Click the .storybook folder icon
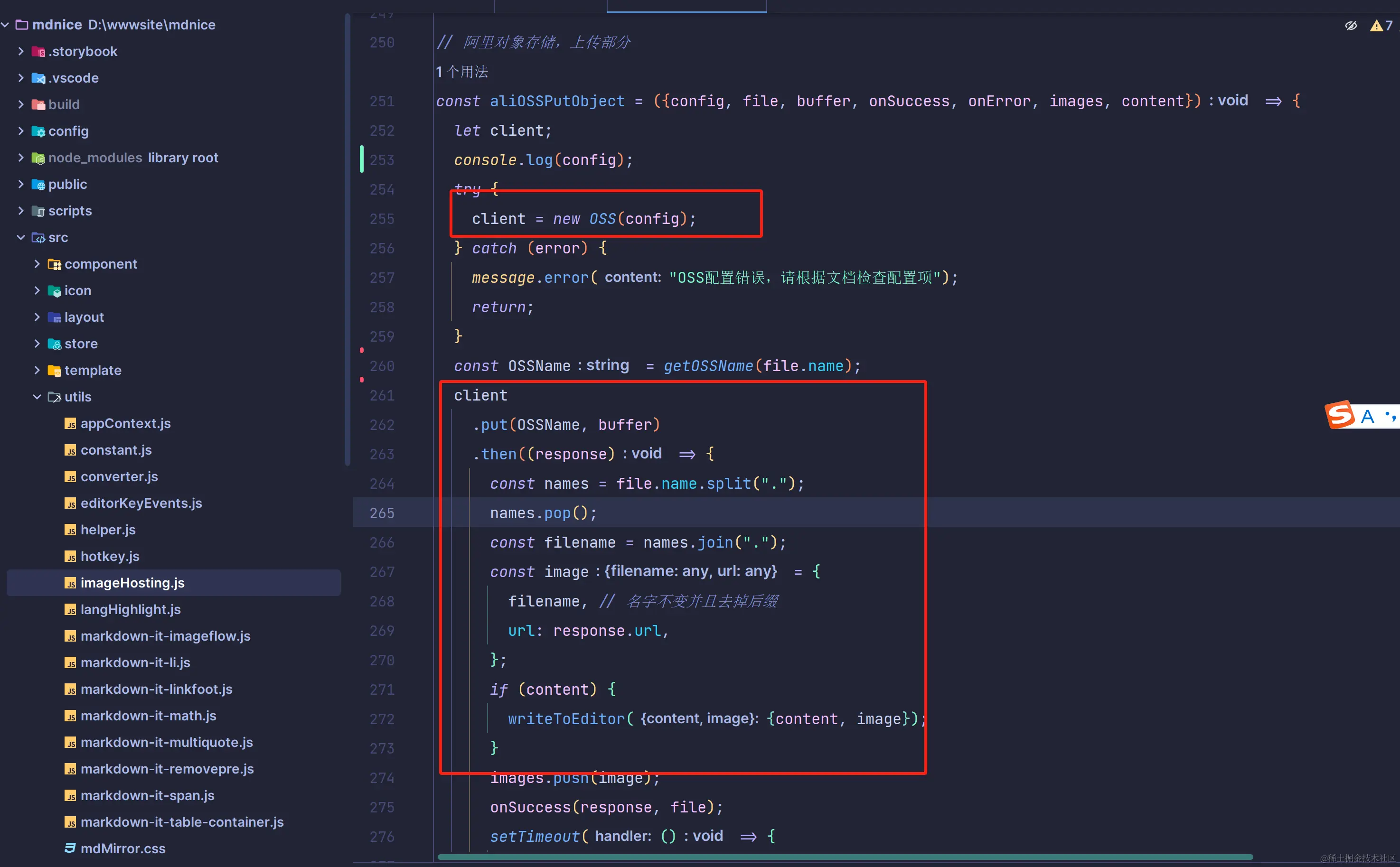1400x867 pixels. pos(38,52)
